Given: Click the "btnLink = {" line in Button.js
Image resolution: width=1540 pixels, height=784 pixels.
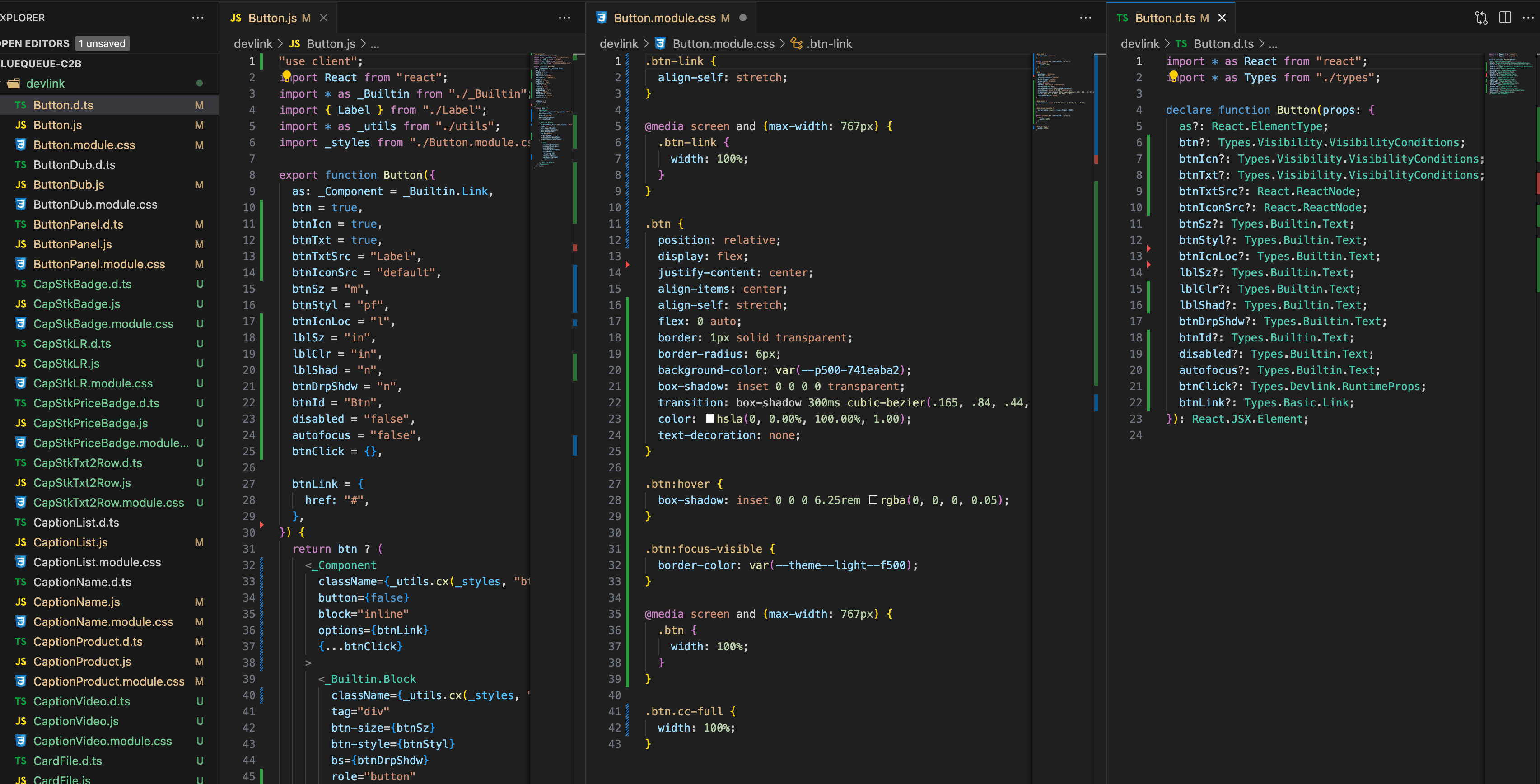Looking at the screenshot, I should click(327, 484).
